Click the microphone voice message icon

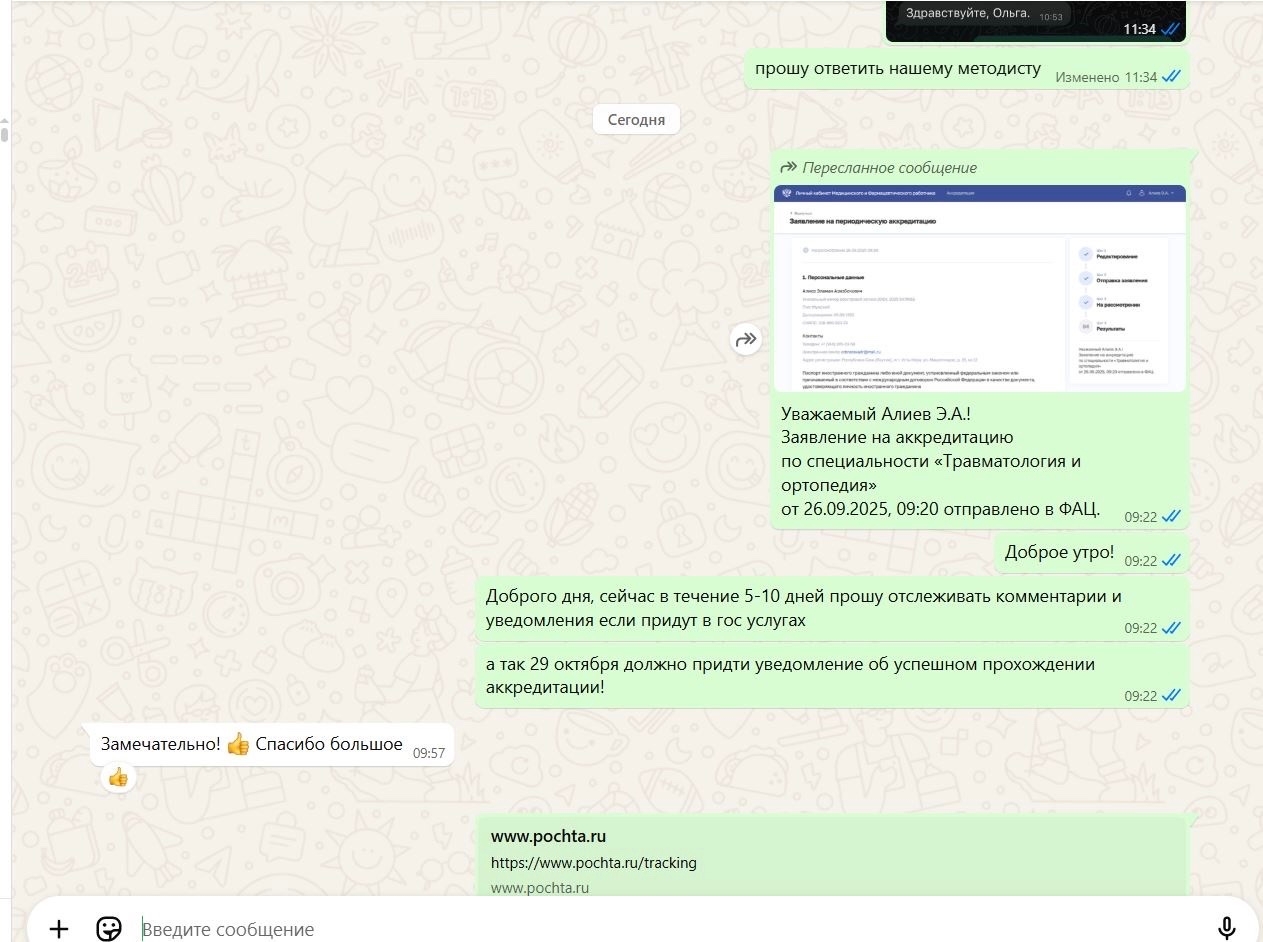[x=1227, y=929]
